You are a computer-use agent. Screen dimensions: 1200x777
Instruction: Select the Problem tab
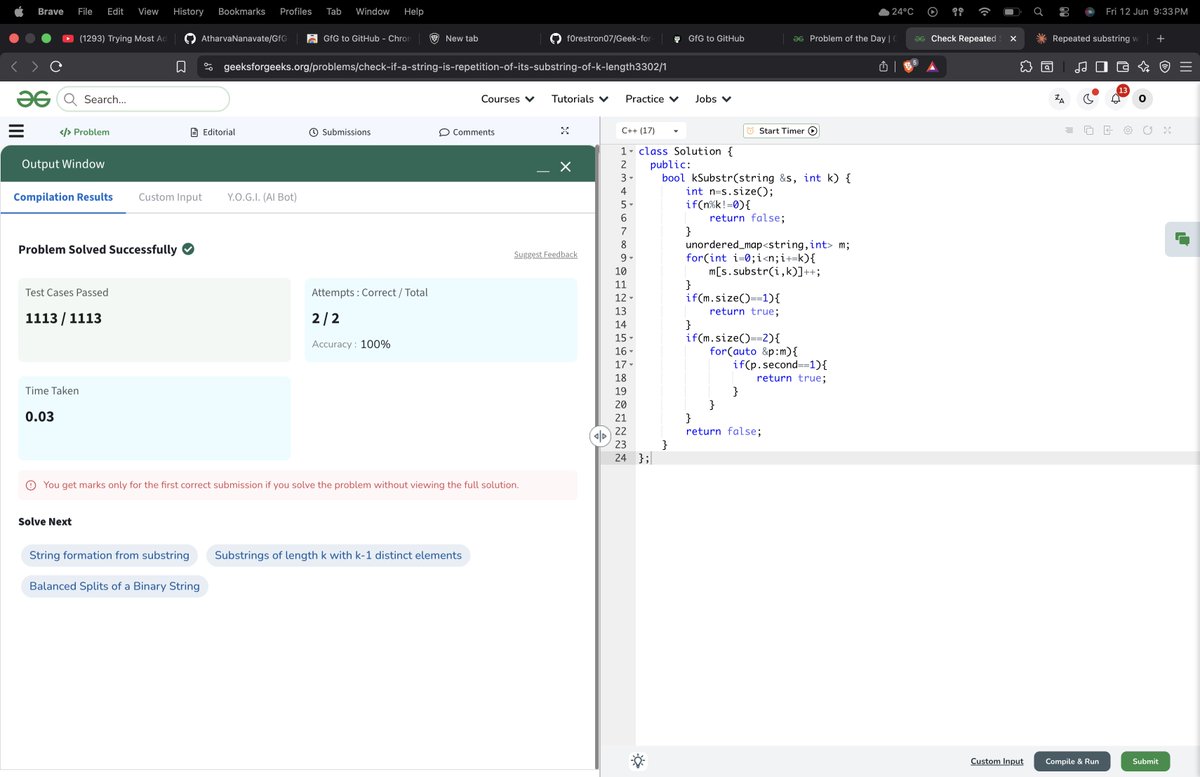click(x=84, y=132)
